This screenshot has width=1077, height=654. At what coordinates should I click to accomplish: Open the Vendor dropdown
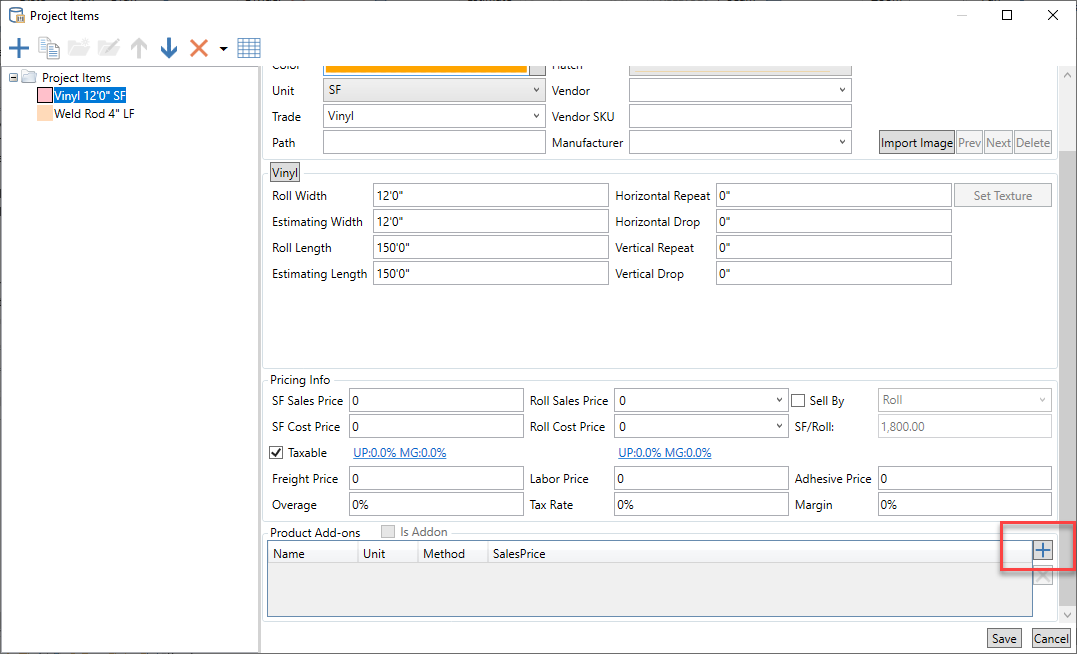[740, 90]
